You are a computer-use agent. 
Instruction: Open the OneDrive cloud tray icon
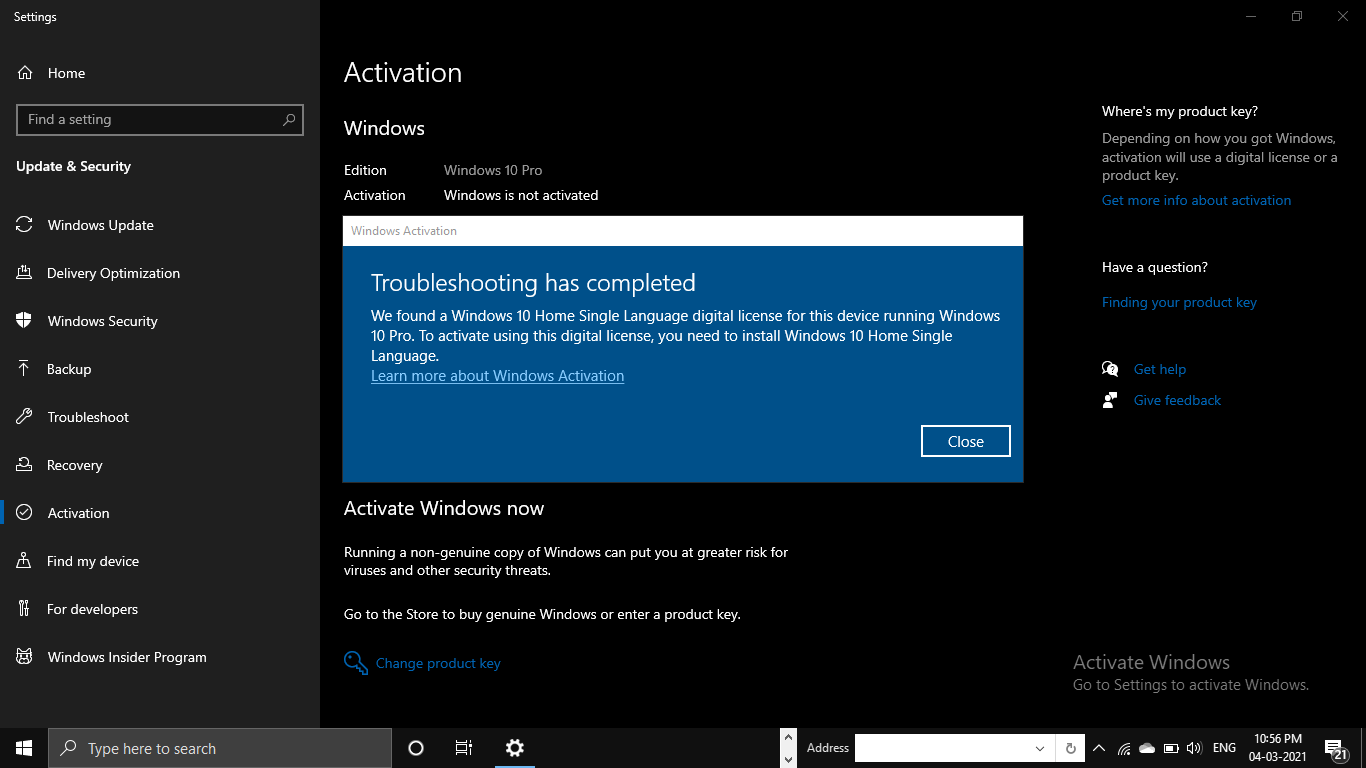pos(1147,748)
